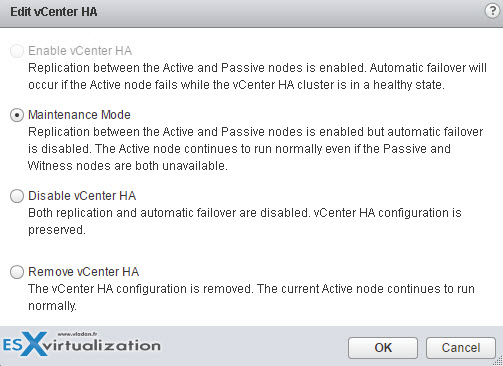Open help via the question mark icon
The image size is (503, 366).
pyautogui.click(x=492, y=11)
